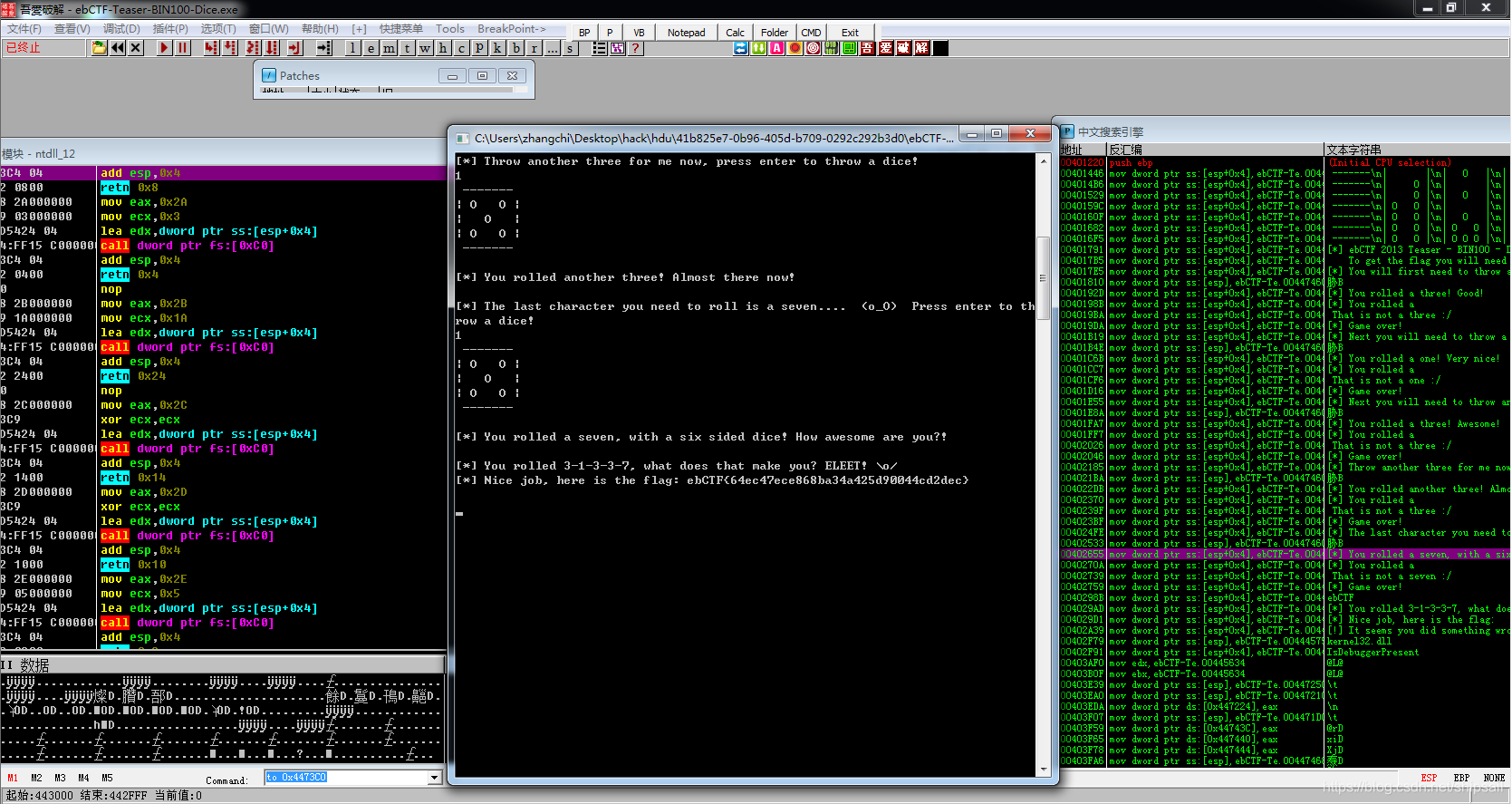Show Source with 's' button
The width and height of the screenshot is (1512, 804).
(x=570, y=48)
